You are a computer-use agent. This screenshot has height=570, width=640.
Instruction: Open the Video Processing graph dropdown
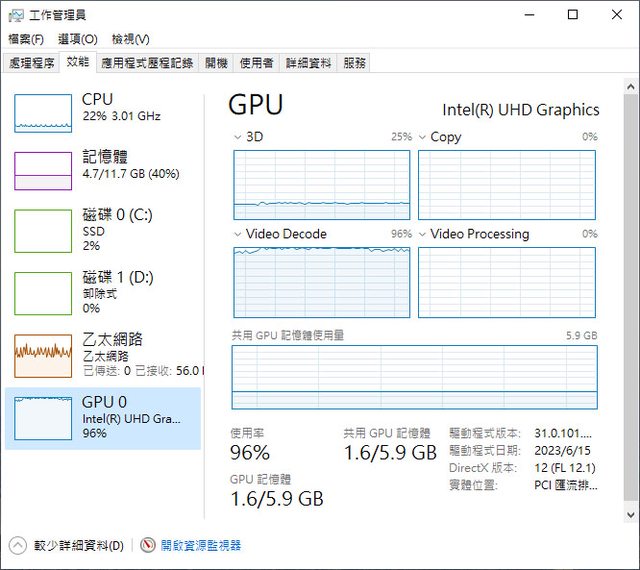(421, 234)
